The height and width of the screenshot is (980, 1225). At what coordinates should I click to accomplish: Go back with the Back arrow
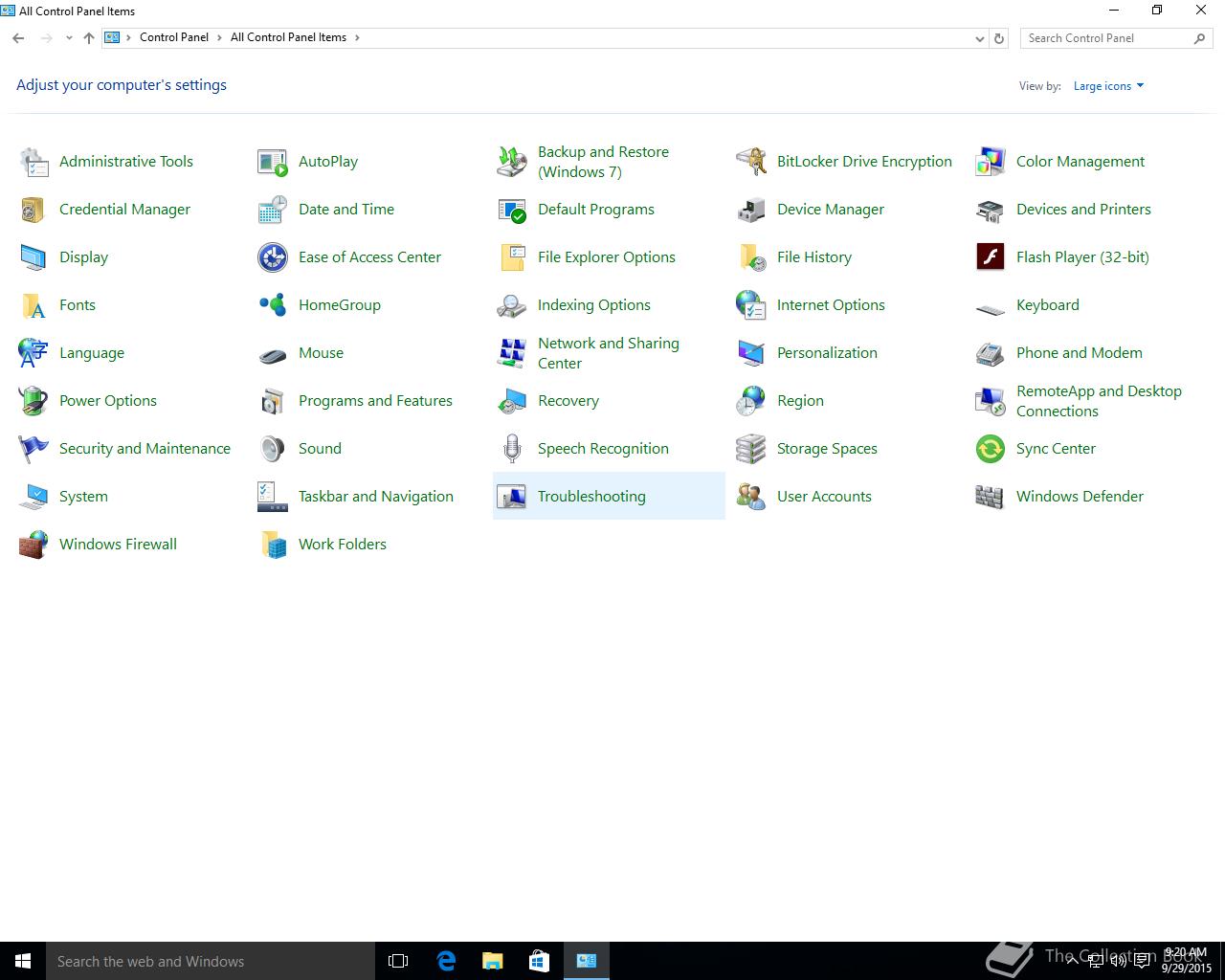(x=18, y=38)
